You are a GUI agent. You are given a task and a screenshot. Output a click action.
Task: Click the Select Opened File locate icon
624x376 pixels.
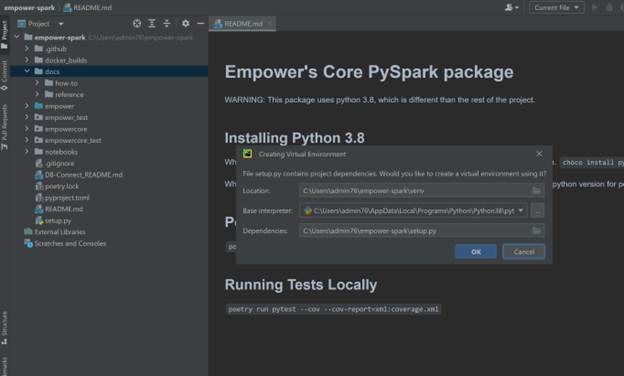pos(137,23)
